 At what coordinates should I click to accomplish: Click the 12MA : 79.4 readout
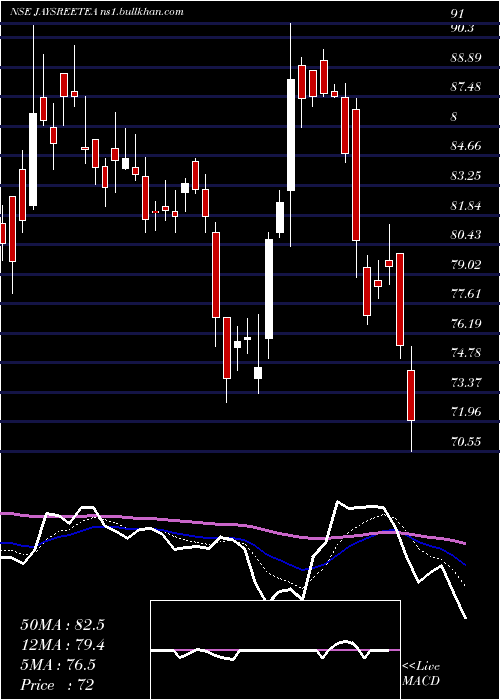pyautogui.click(x=62, y=645)
